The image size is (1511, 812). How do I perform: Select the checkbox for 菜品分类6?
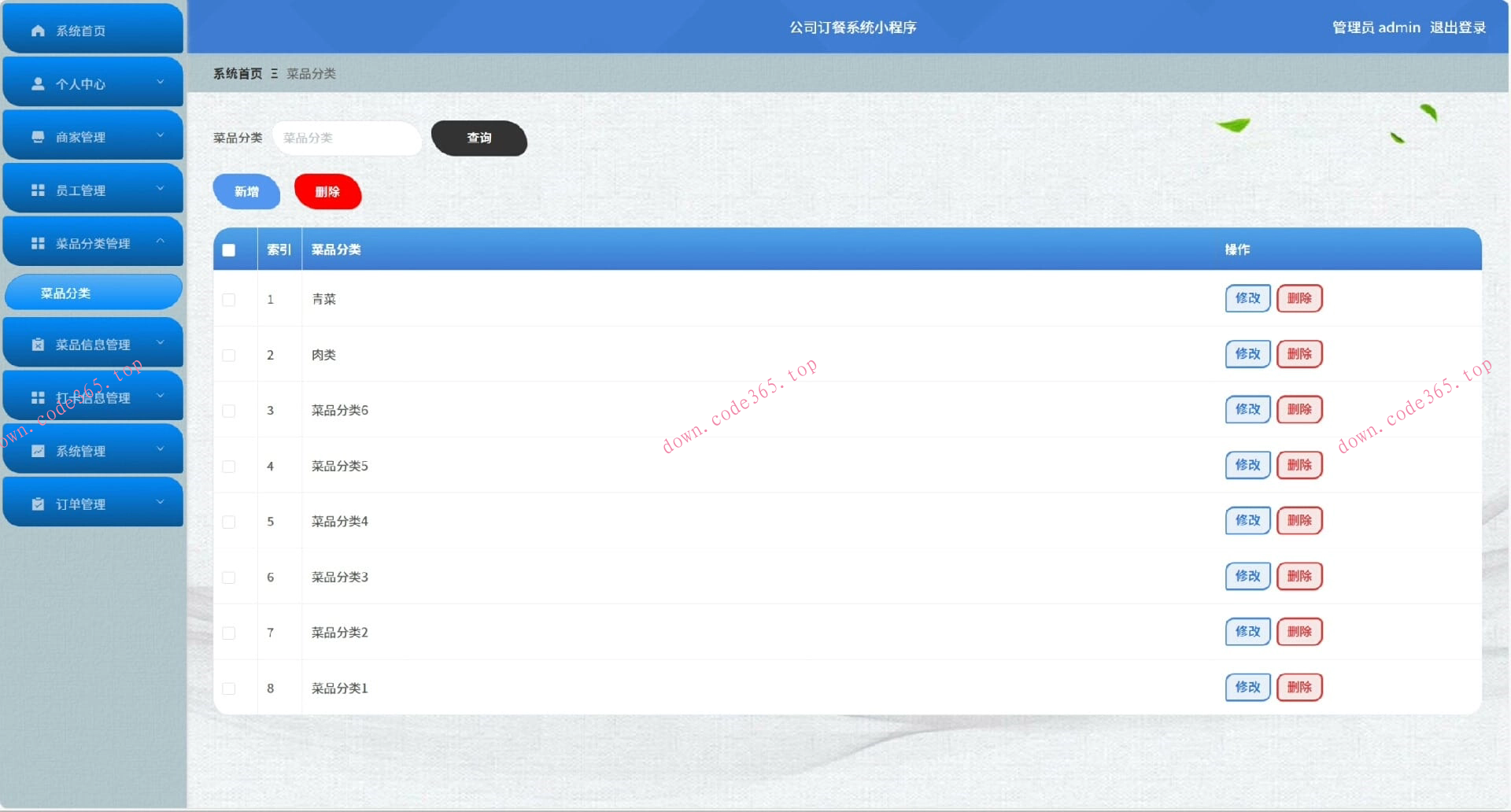(x=229, y=411)
